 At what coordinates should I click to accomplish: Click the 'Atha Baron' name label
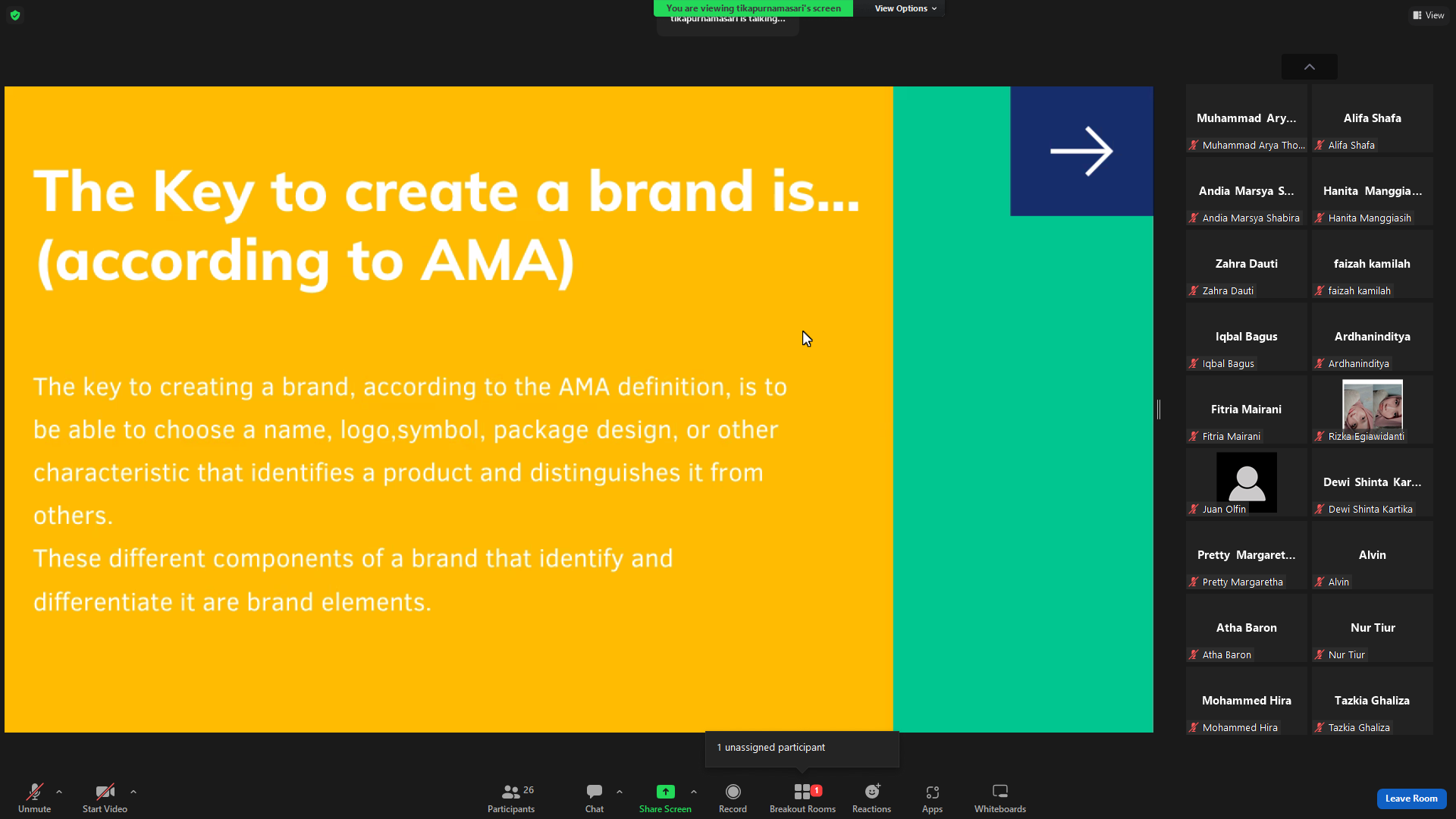(1227, 654)
